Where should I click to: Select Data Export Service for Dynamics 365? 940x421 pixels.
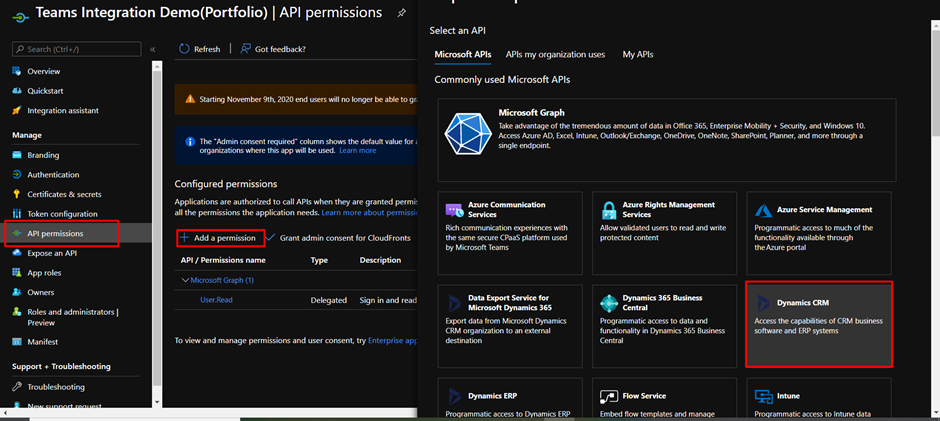[x=510, y=326]
